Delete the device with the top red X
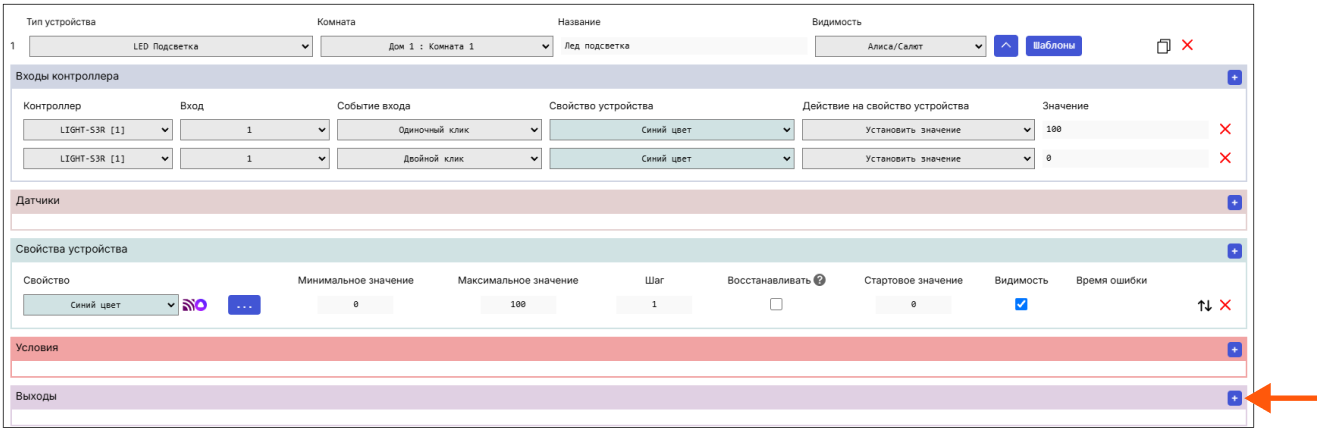Screen dimensions: 1320x431 1187,45
